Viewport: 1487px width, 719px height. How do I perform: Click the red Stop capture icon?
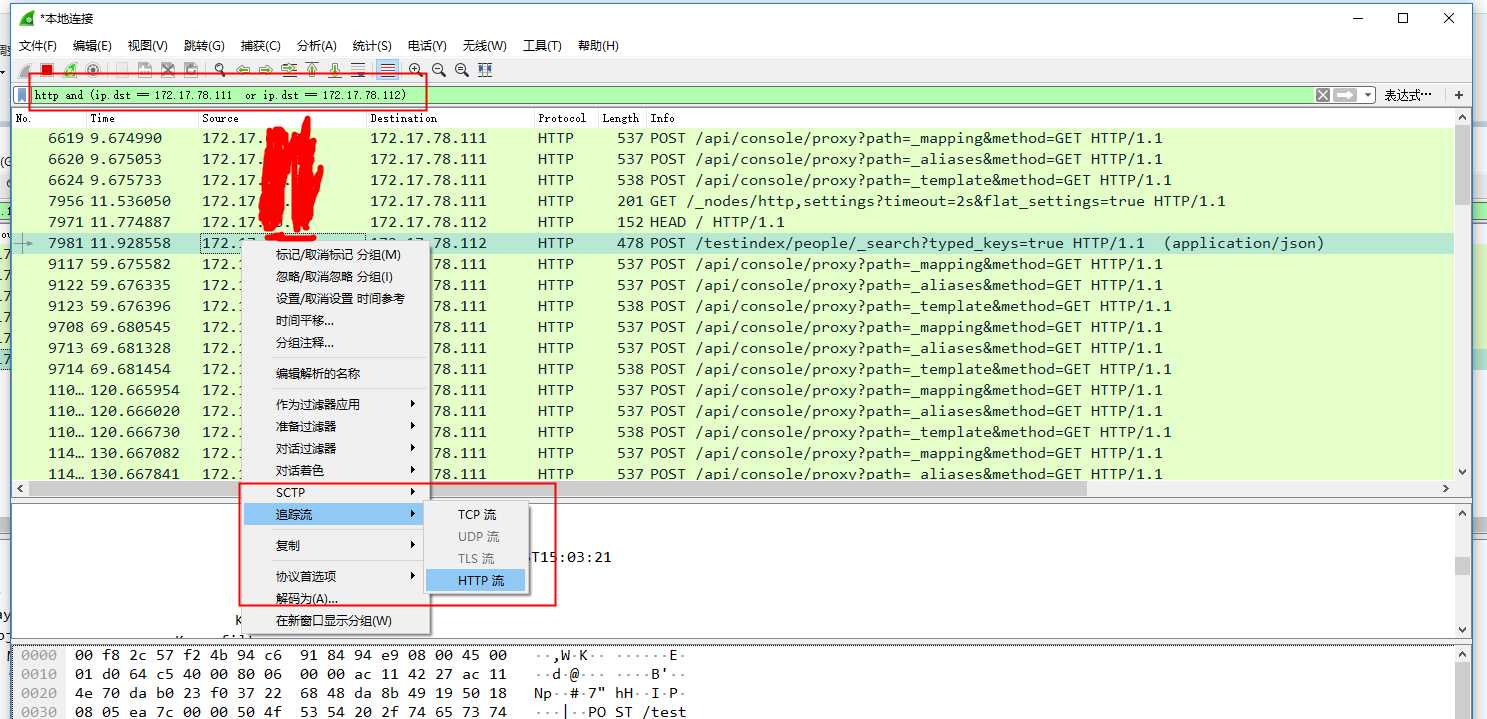(x=47, y=70)
